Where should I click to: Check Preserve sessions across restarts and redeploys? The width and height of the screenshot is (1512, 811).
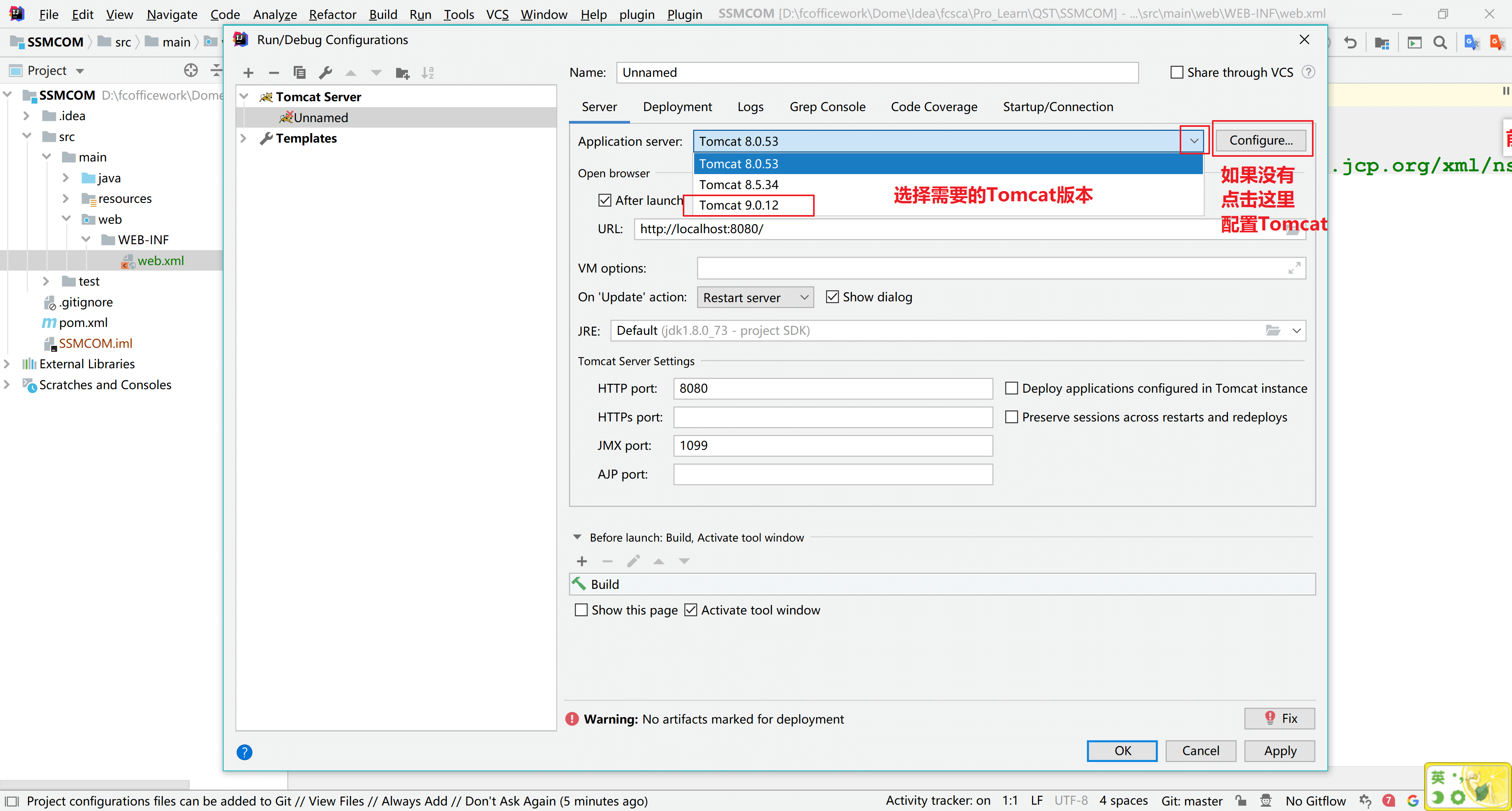1011,417
